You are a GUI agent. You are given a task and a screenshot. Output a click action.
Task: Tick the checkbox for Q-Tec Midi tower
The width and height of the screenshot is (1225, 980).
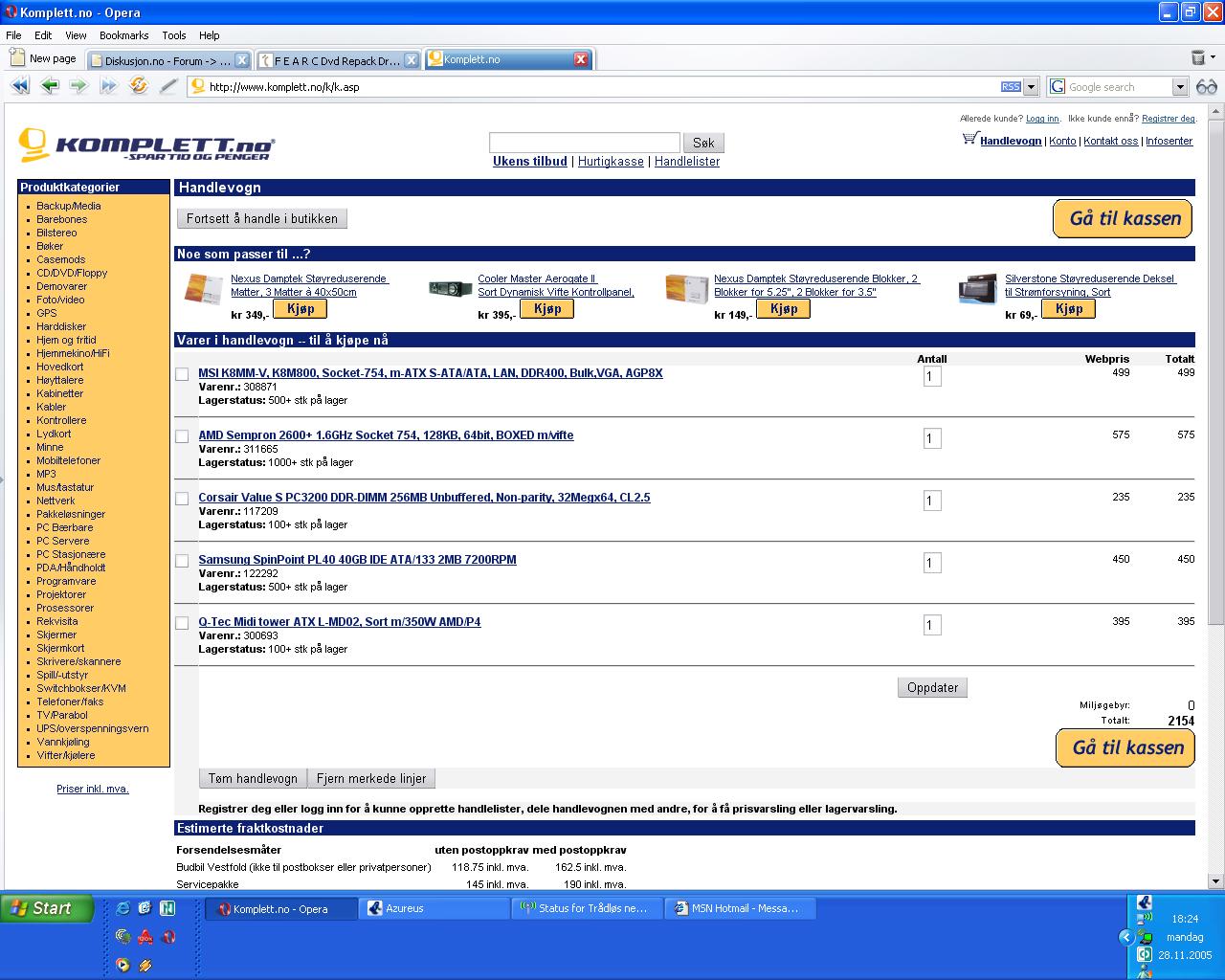(x=182, y=623)
